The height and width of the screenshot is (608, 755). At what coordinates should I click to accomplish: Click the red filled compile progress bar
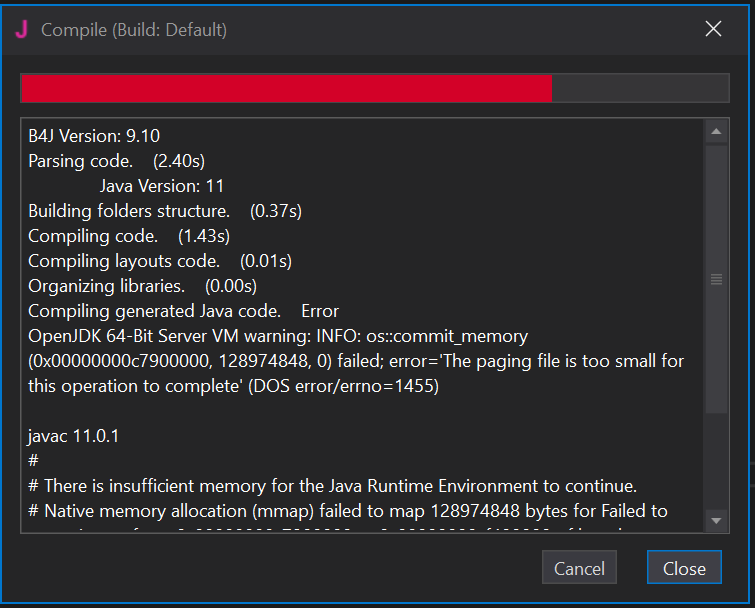pyautogui.click(x=286, y=88)
